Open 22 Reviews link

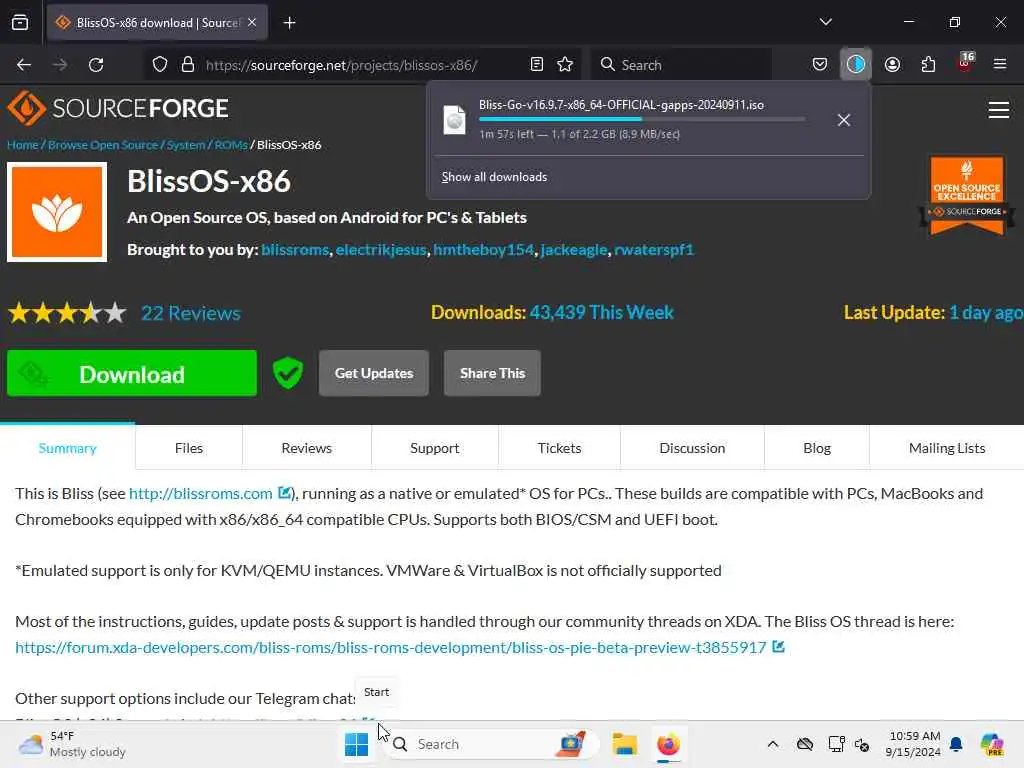(x=191, y=313)
